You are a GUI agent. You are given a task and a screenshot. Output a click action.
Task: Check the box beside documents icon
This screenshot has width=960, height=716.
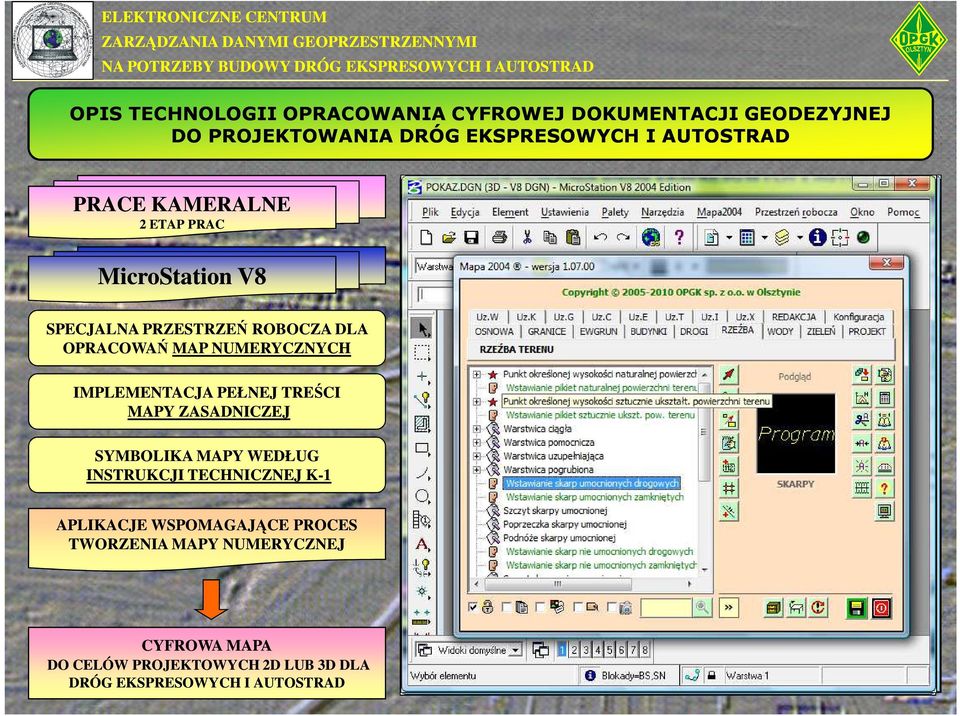click(x=506, y=607)
